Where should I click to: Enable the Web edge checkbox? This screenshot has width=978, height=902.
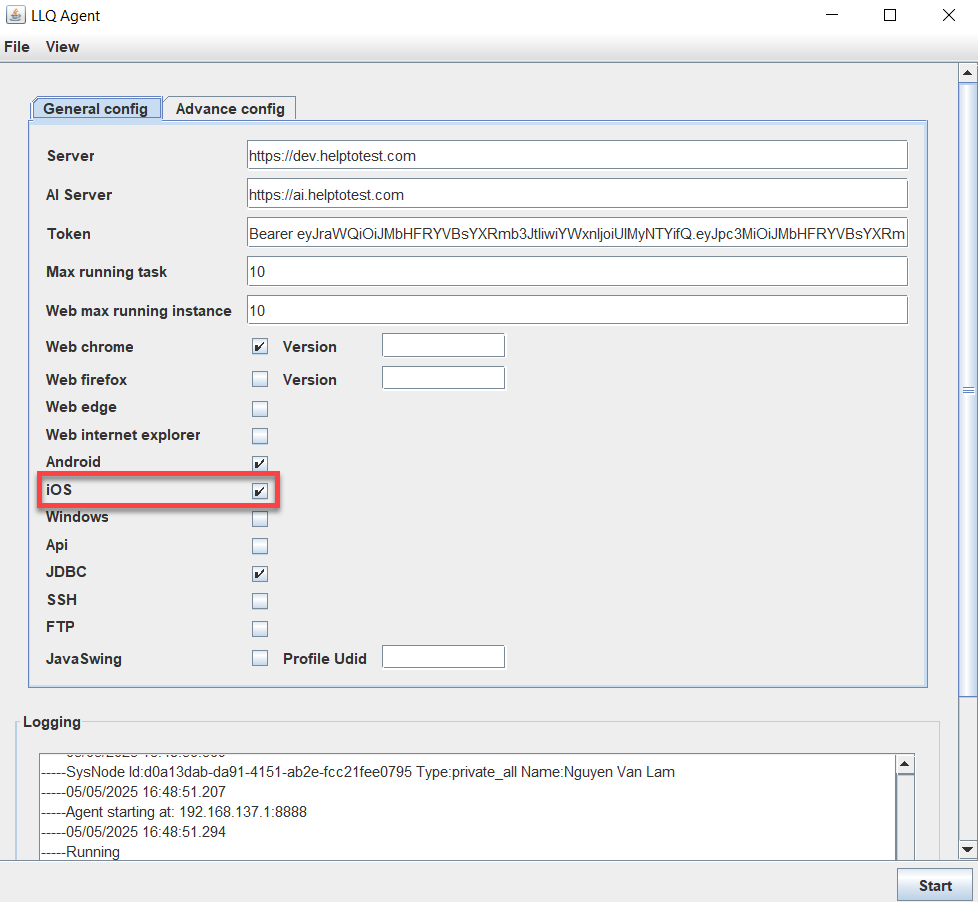coord(260,408)
